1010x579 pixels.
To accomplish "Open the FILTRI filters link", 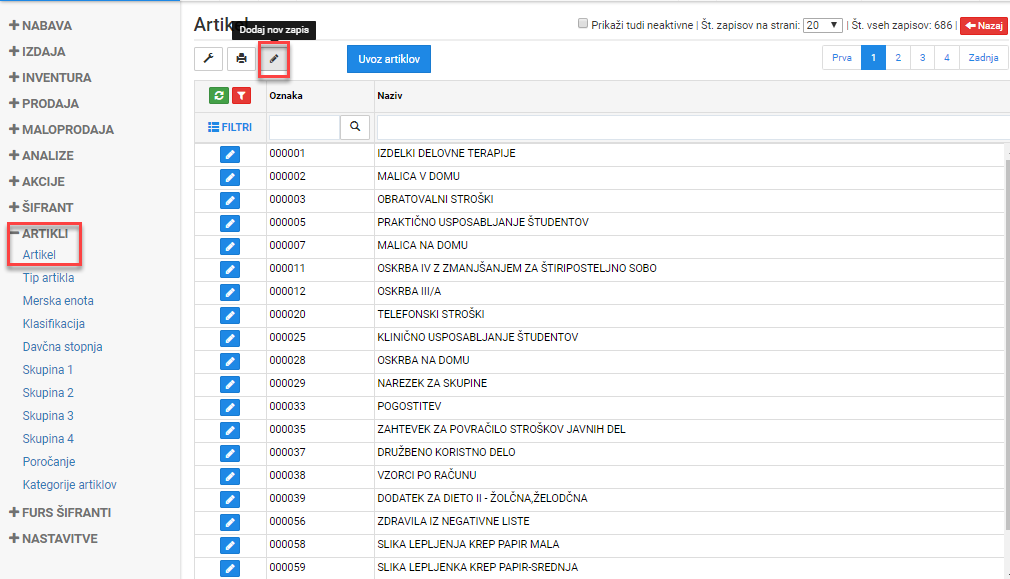I will click(x=230, y=127).
